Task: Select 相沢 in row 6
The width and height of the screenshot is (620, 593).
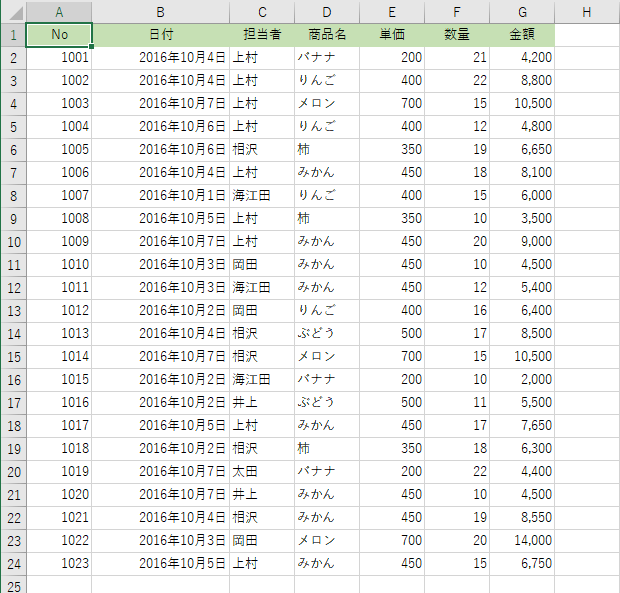Action: pyautogui.click(x=262, y=150)
